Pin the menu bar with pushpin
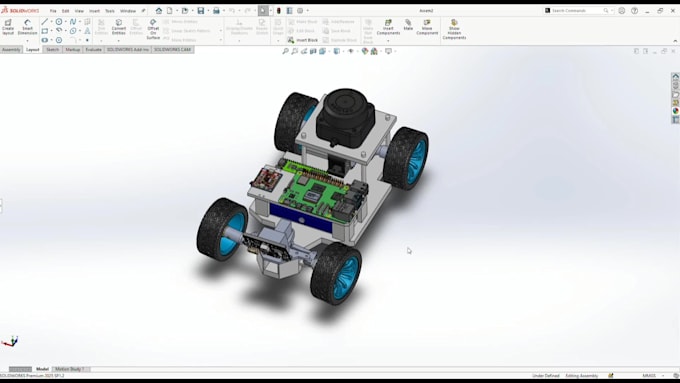Viewport: 680px width, 383px height. coord(143,11)
